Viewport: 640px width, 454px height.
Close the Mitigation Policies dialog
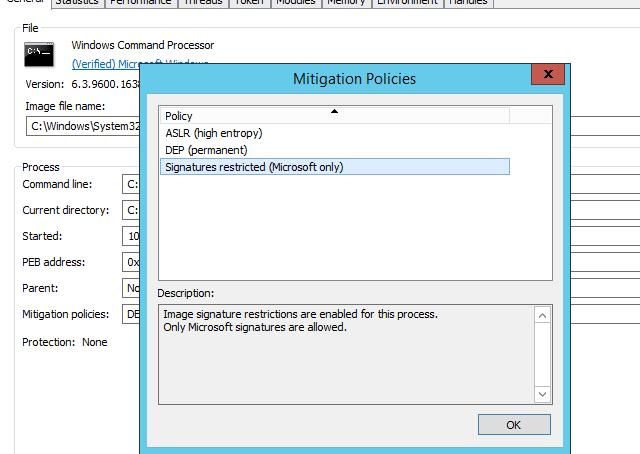[548, 74]
